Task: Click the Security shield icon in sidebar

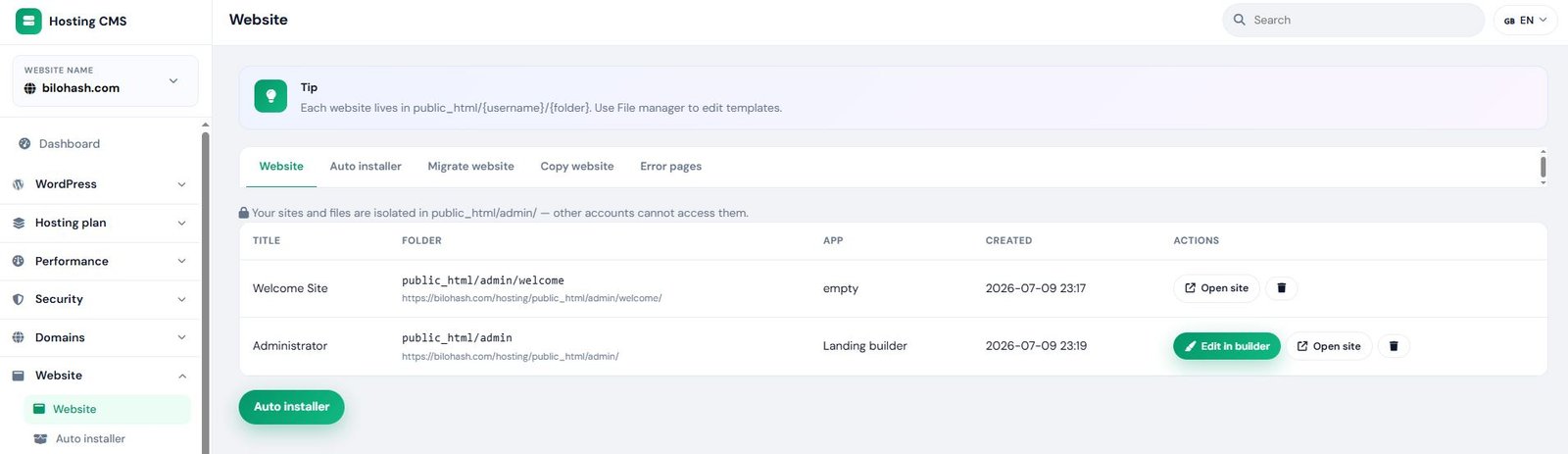Action: [x=18, y=299]
